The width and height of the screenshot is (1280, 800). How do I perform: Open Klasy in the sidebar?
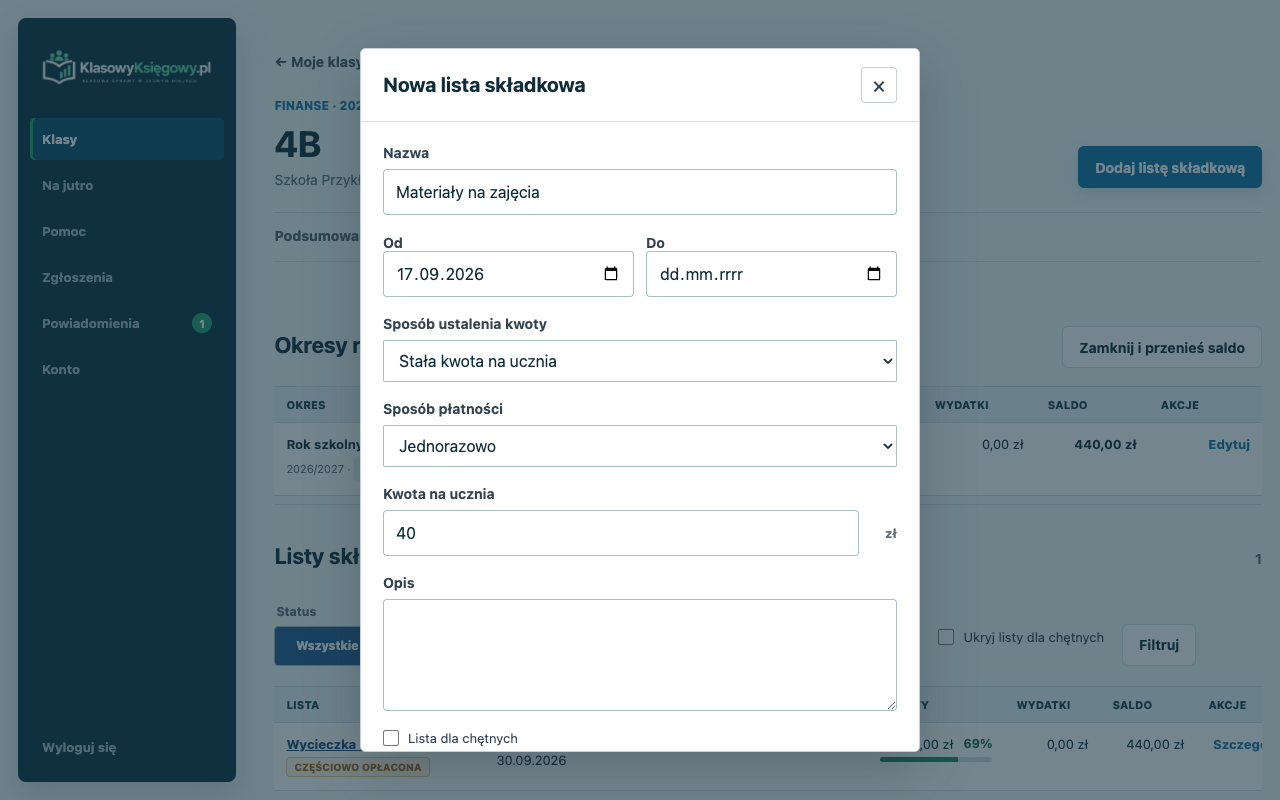tap(127, 139)
